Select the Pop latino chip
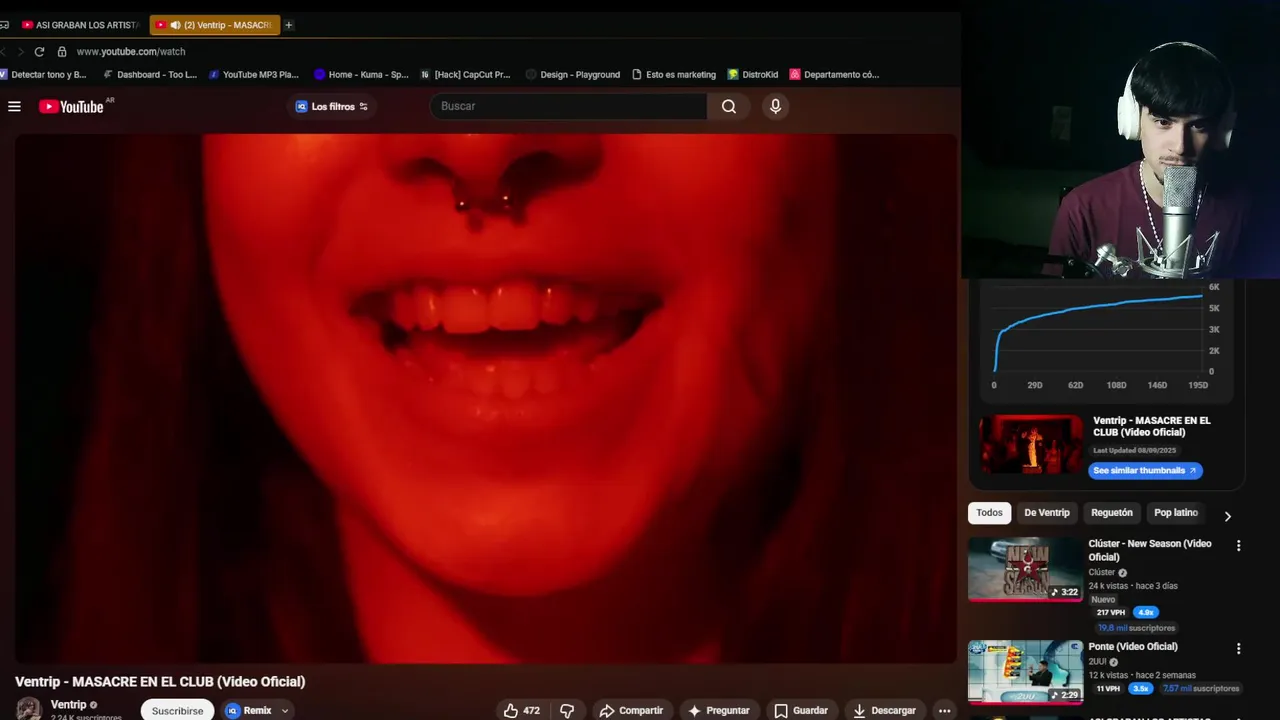This screenshot has height=720, width=1280. 1176,513
